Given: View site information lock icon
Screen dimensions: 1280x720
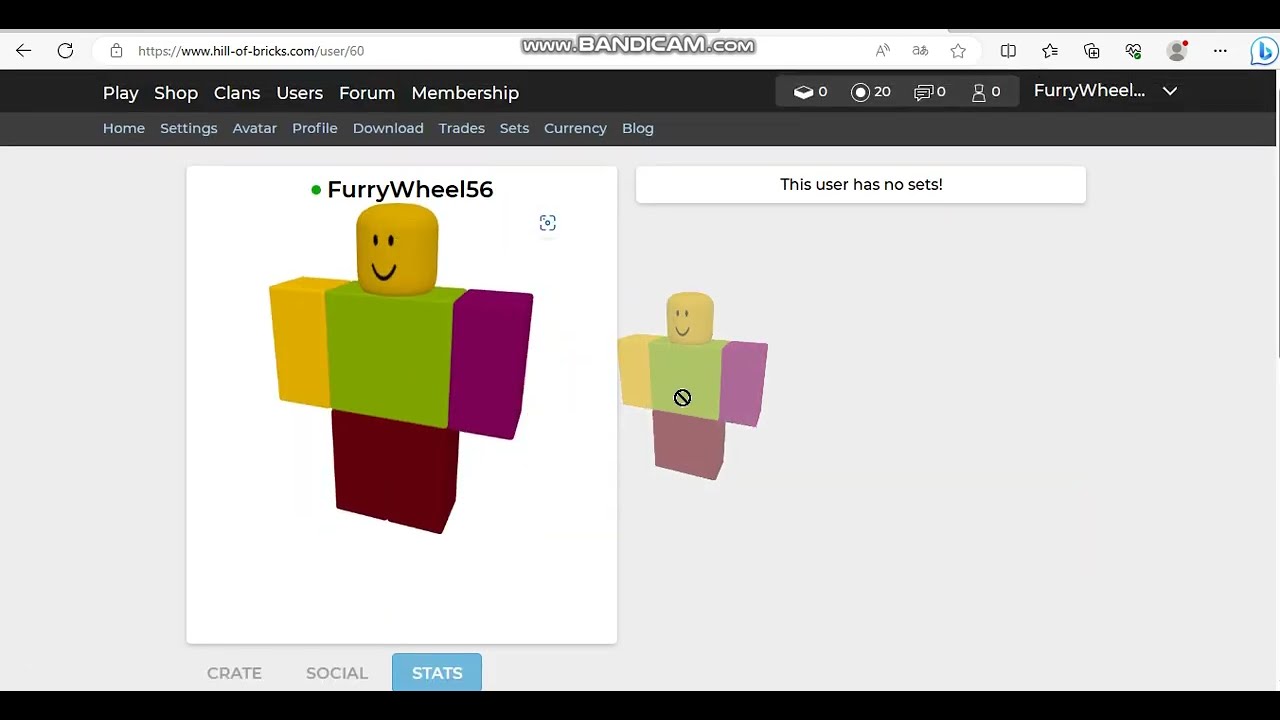Looking at the screenshot, I should pyautogui.click(x=116, y=51).
